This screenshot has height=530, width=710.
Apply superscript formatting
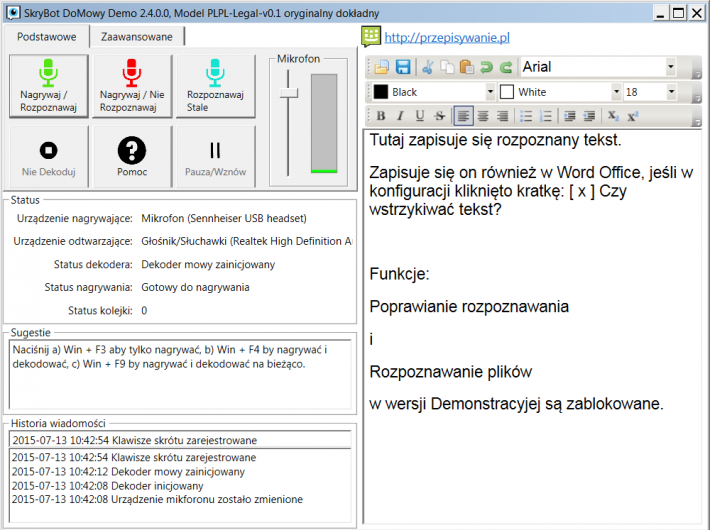point(633,116)
